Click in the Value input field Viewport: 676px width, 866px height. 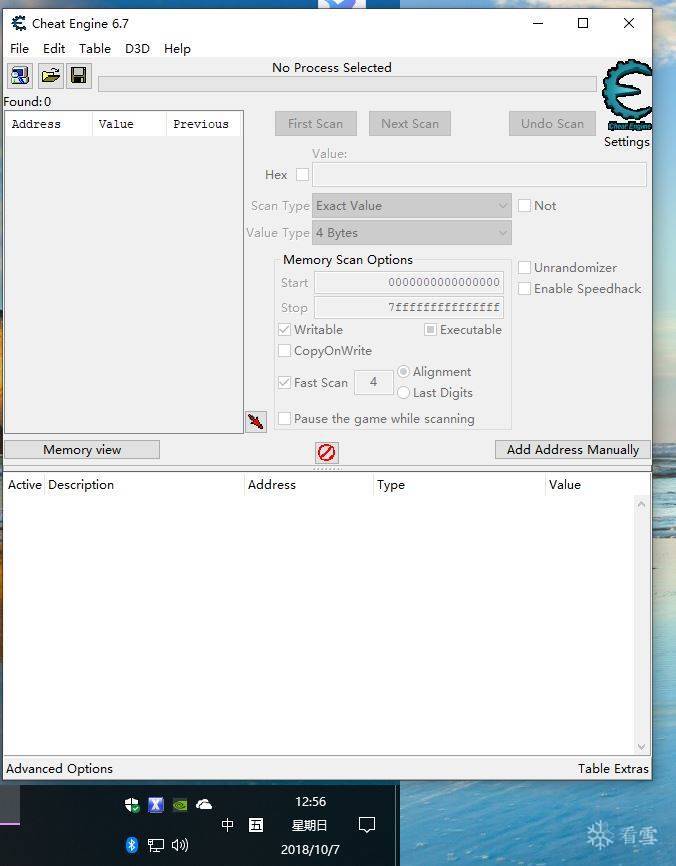[479, 175]
